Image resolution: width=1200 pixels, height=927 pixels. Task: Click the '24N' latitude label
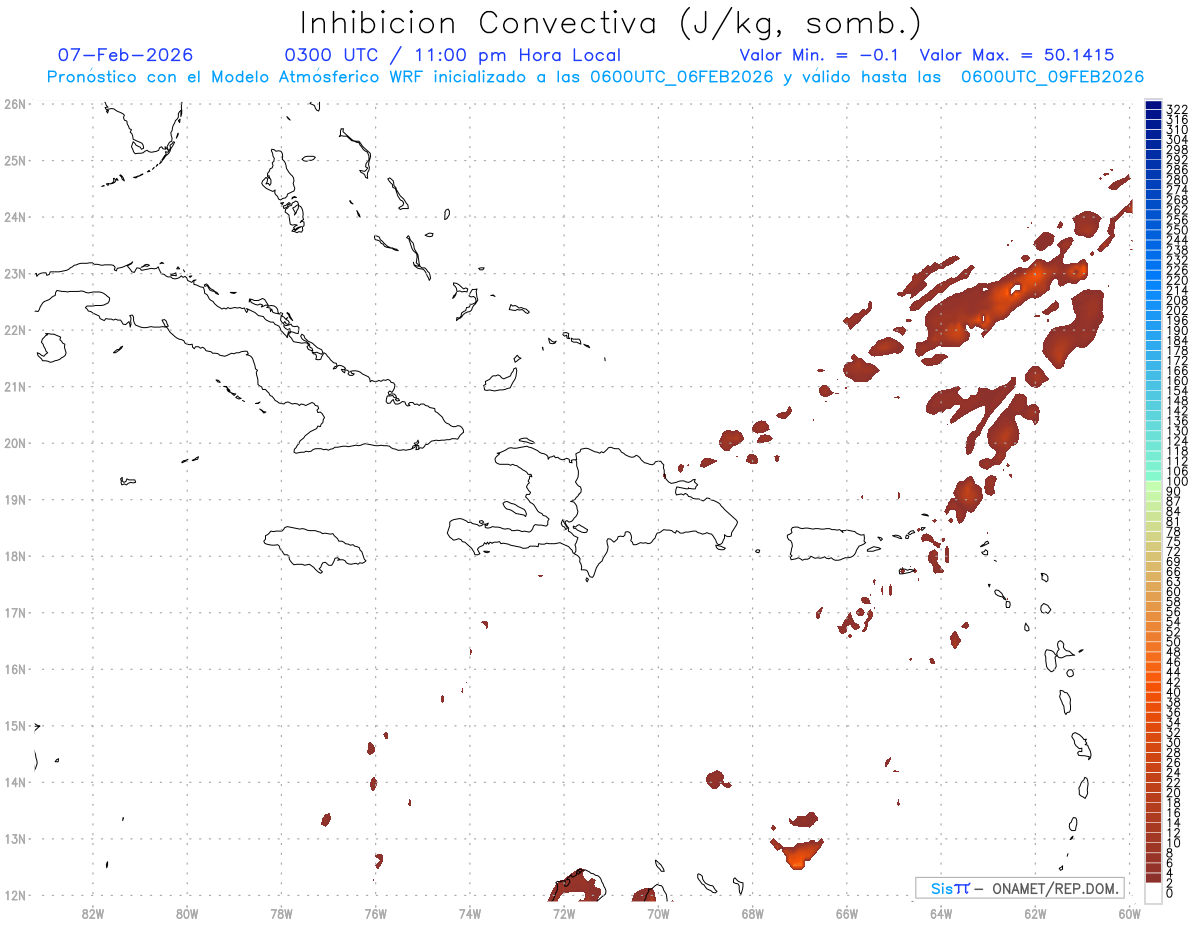coord(15,217)
